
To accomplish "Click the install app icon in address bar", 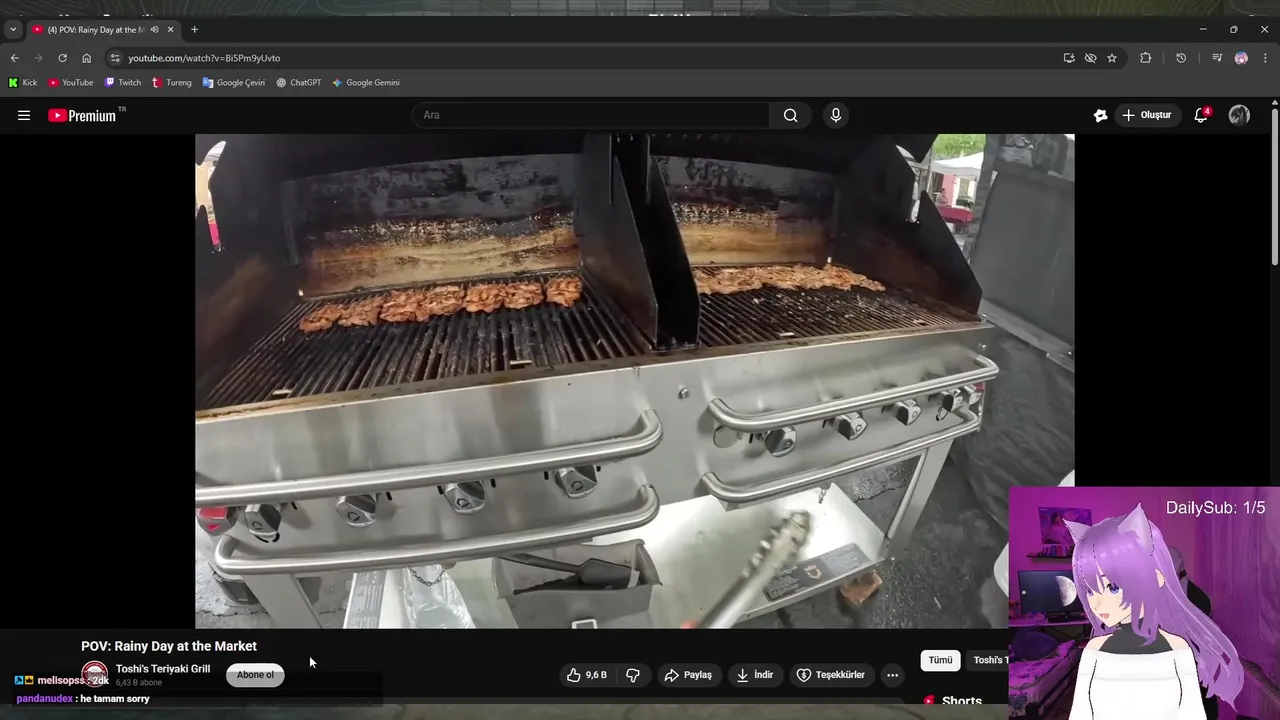I will [x=1069, y=58].
